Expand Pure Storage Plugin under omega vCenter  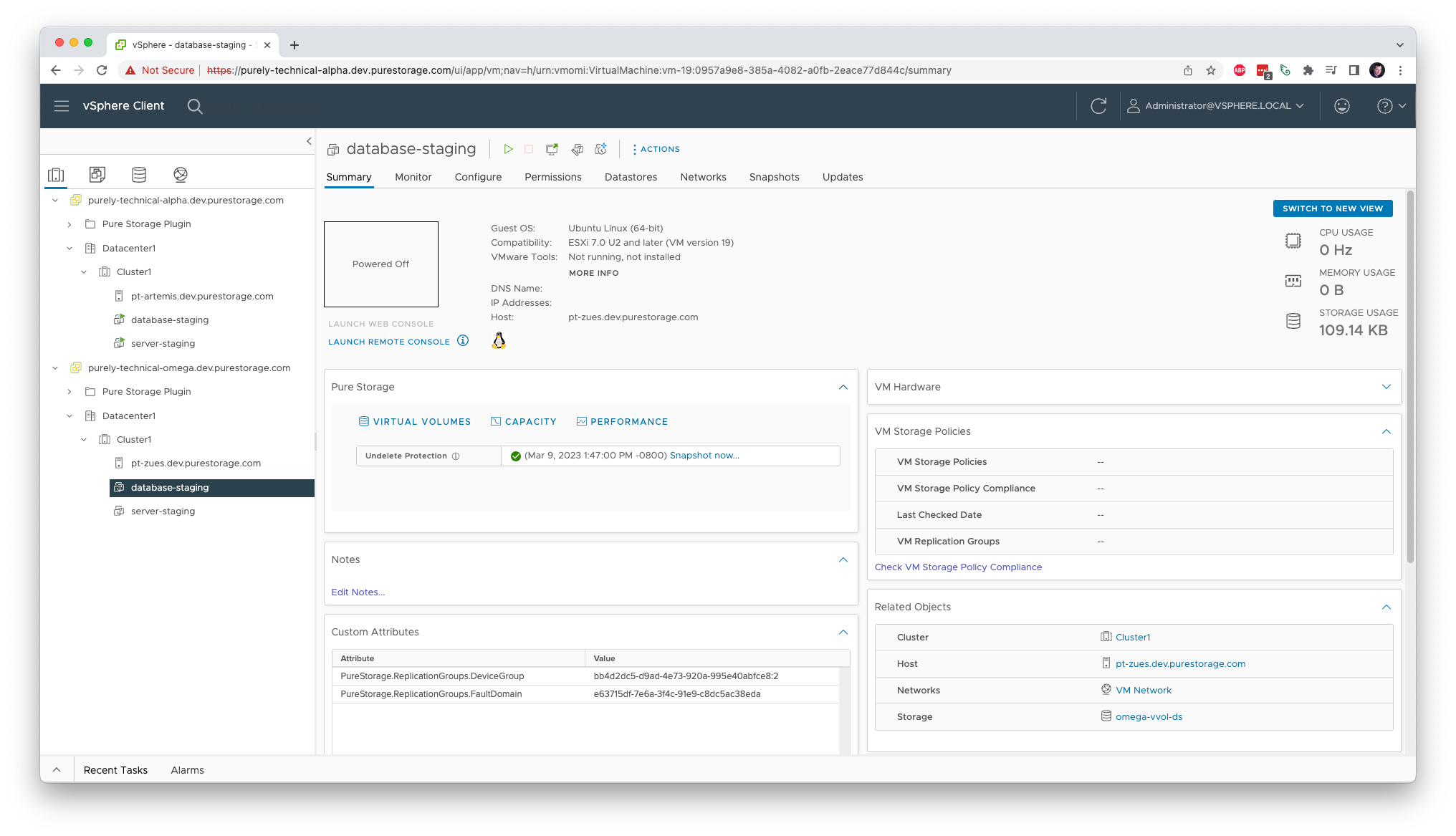(x=70, y=392)
